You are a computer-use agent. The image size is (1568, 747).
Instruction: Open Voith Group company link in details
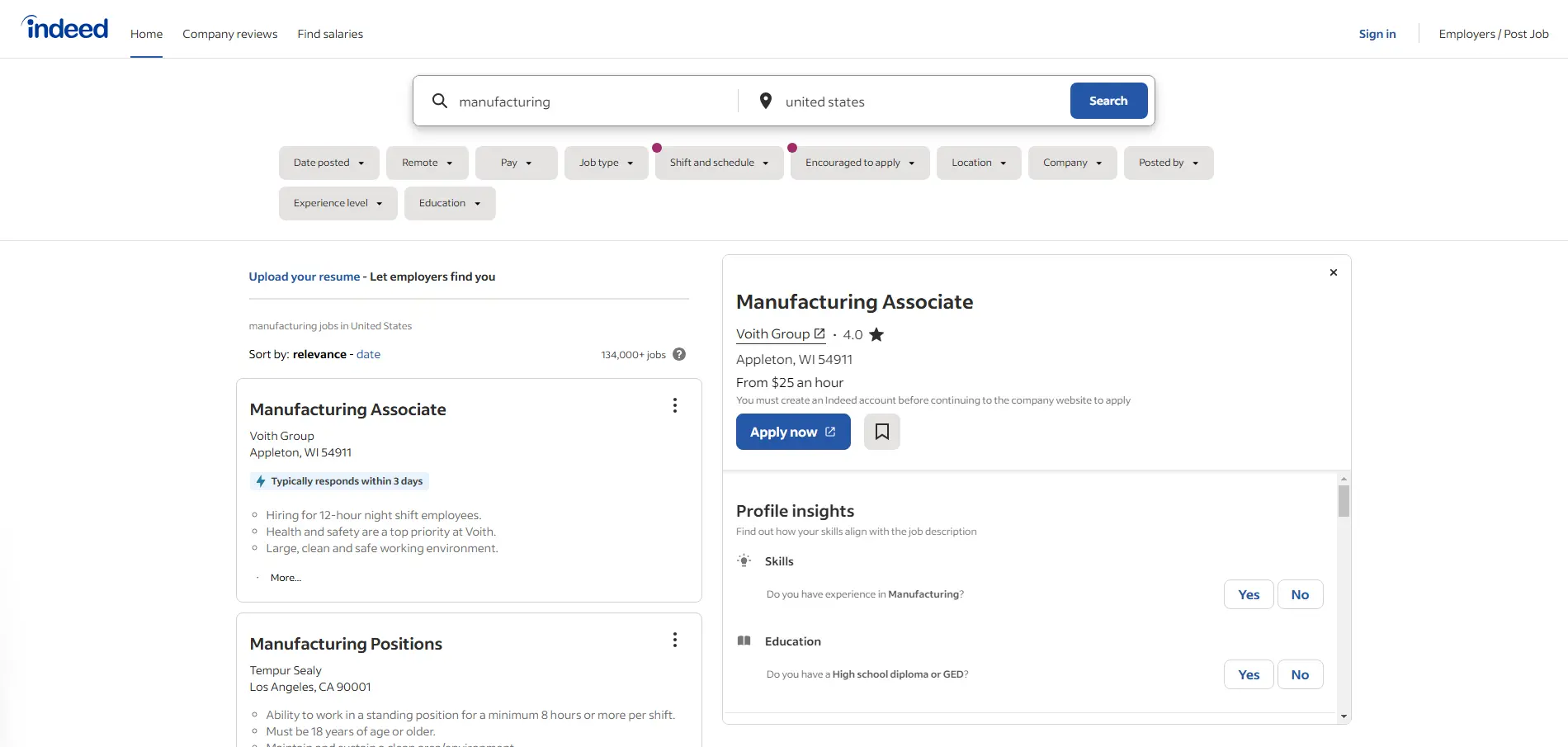coord(780,333)
